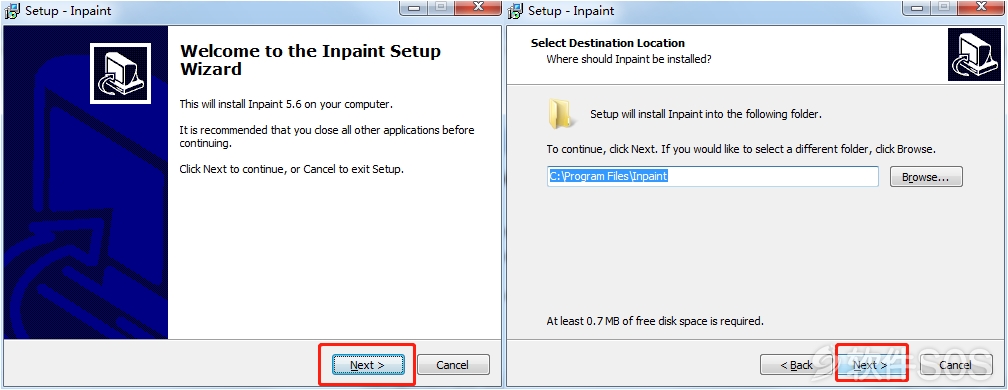Viewport: 1008px width, 390px height.
Task: Maximize the left Setup - Inpaint window
Action: point(441,7)
